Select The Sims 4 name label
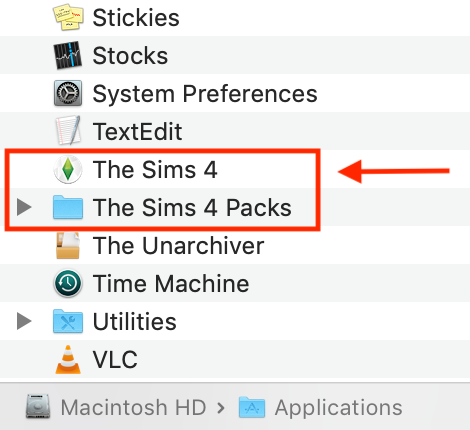This screenshot has height=430, width=470. click(155, 169)
